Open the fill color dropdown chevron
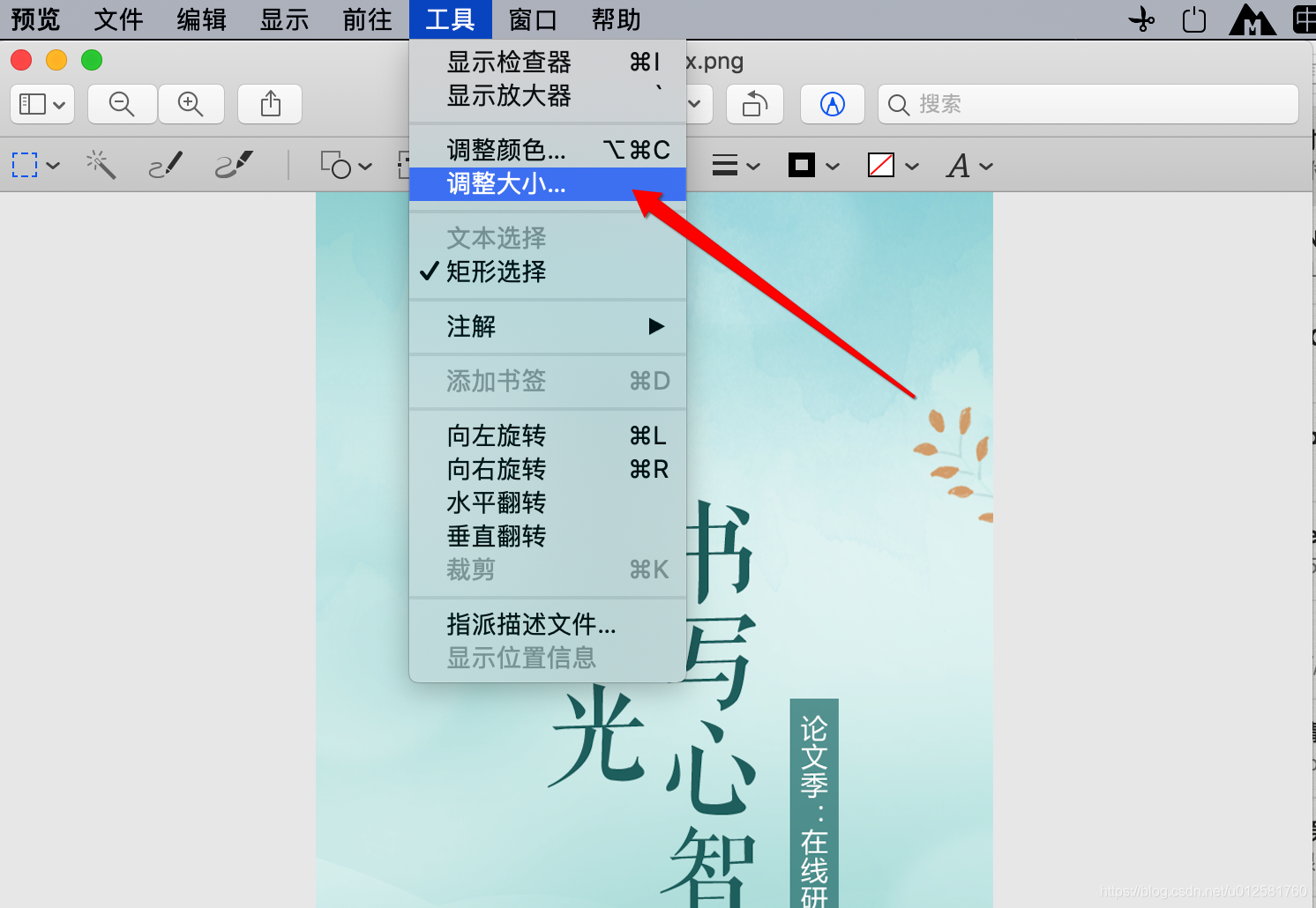Image resolution: width=1316 pixels, height=908 pixels. click(x=912, y=166)
